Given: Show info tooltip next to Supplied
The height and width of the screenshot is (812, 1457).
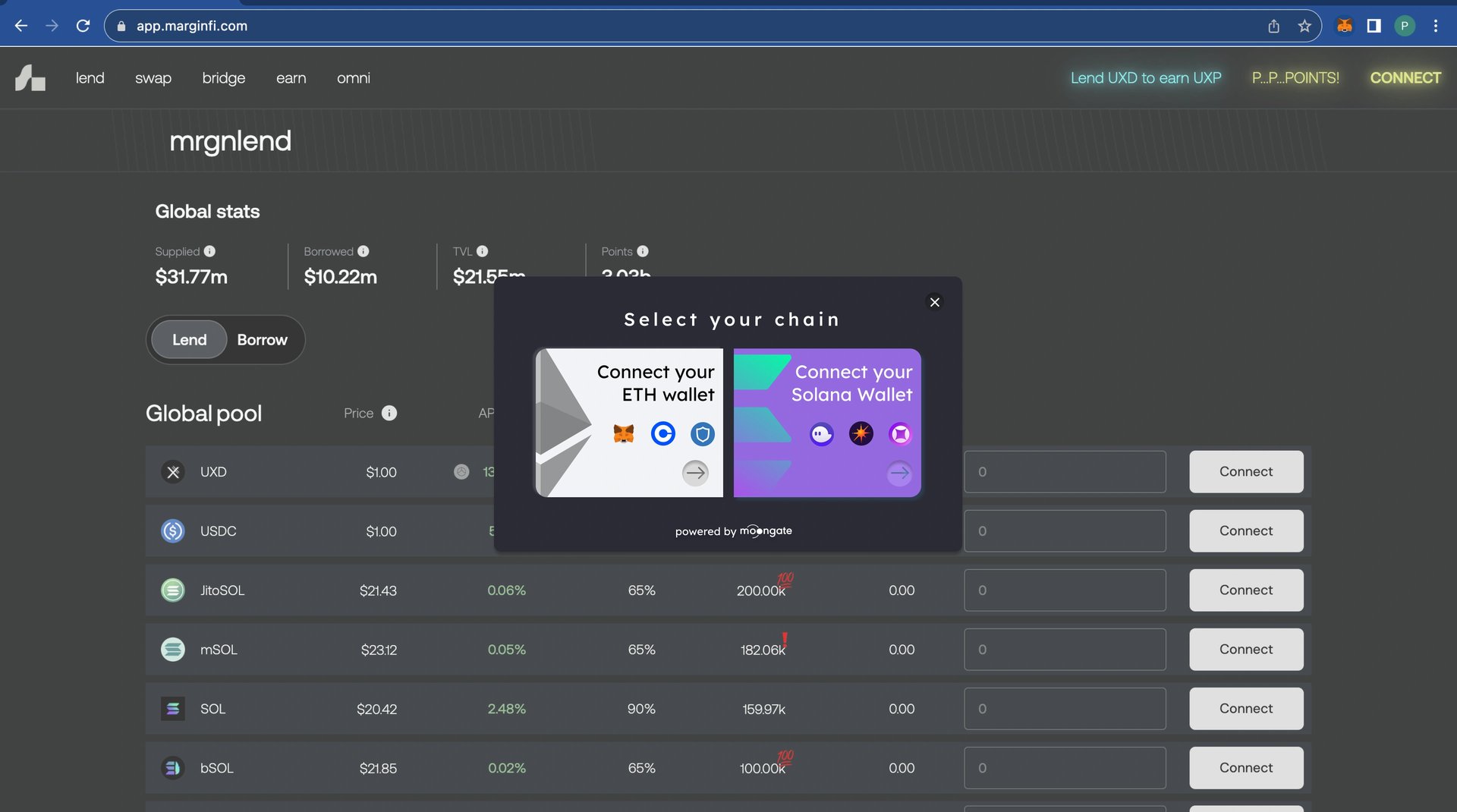Looking at the screenshot, I should tap(209, 251).
